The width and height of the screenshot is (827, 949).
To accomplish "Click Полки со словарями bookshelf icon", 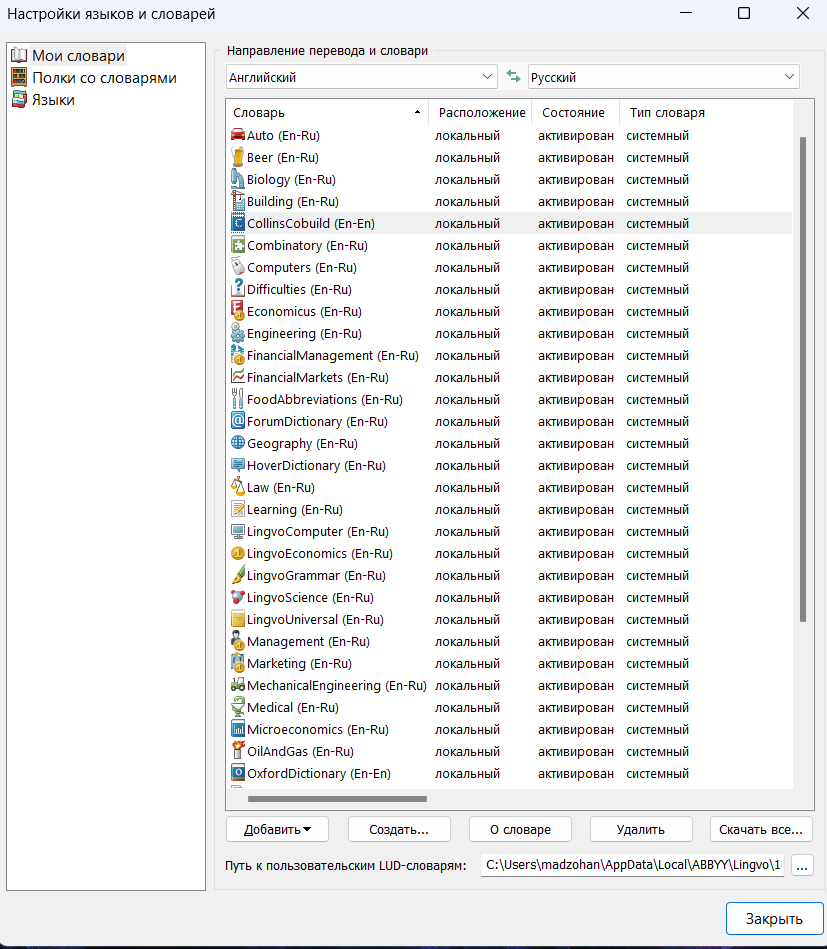I will pos(19,77).
